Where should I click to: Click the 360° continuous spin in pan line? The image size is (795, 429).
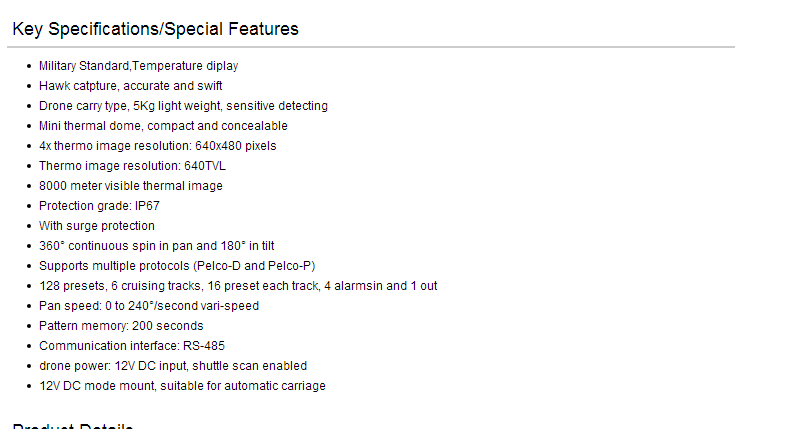click(156, 246)
